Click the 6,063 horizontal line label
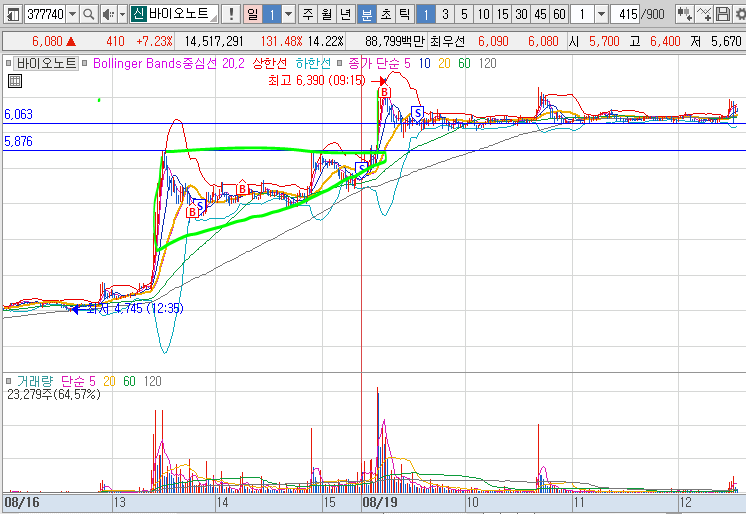746x514 pixels. point(19,114)
